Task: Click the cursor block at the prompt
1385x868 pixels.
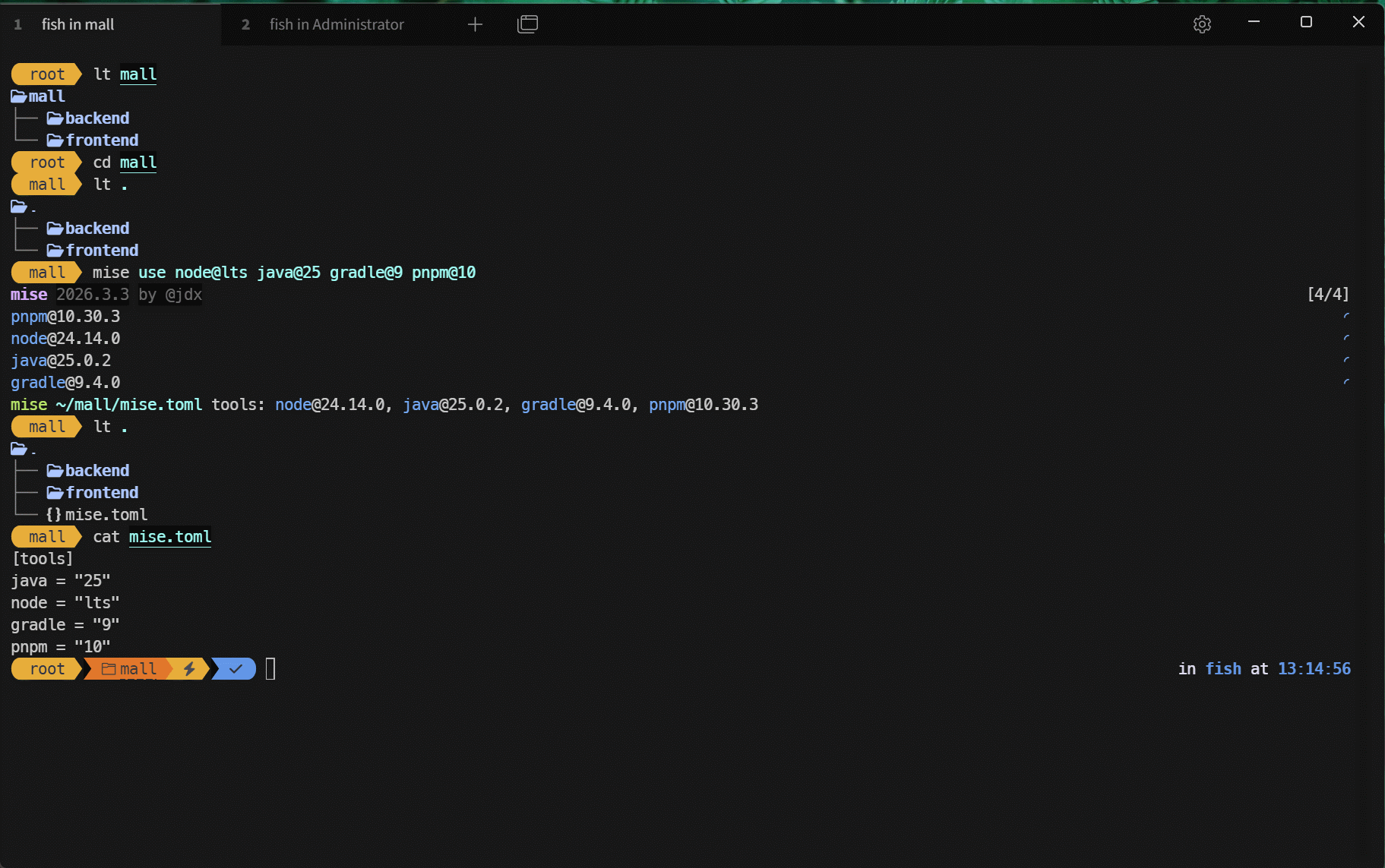Action: pos(270,669)
